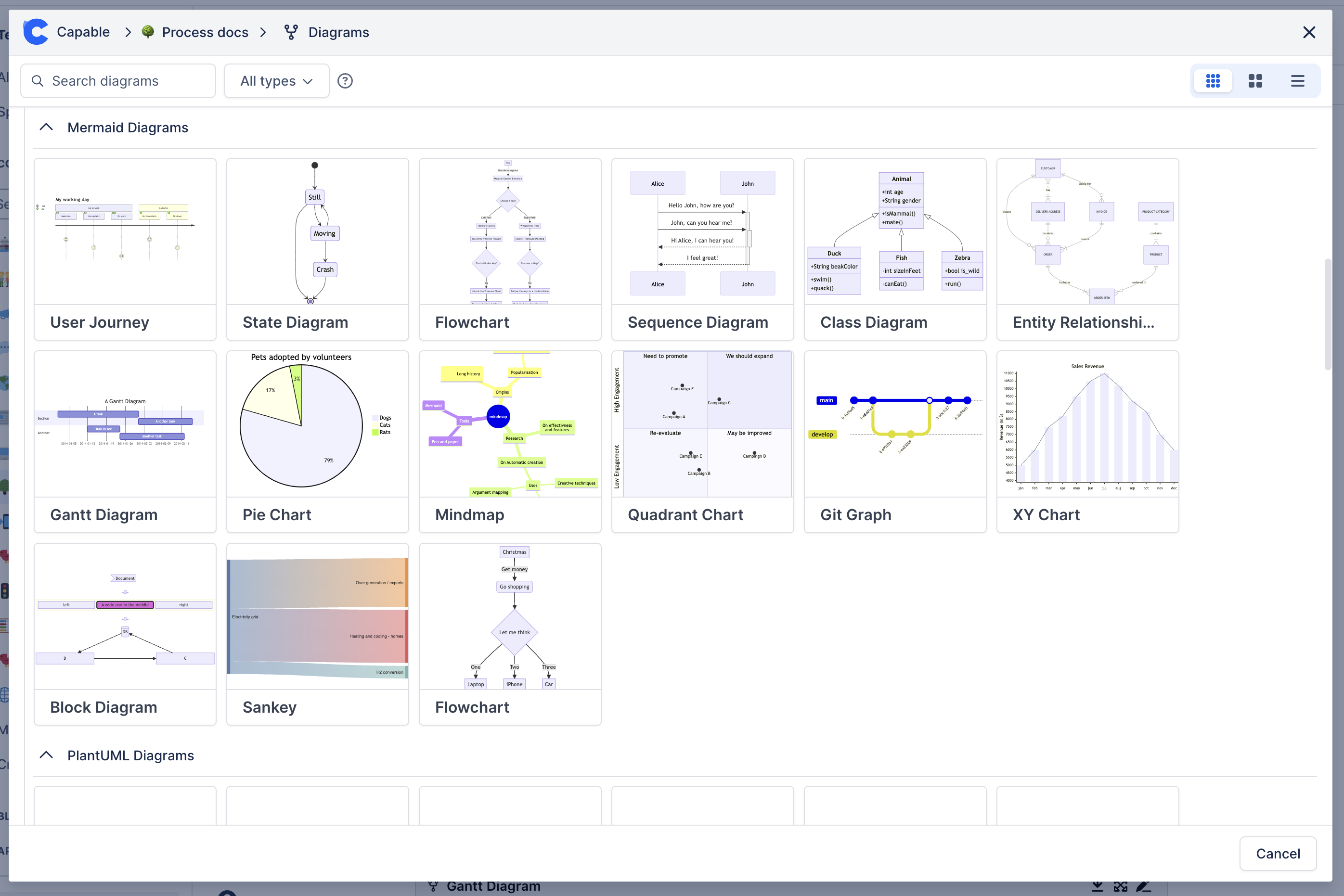Click the Process docs tree icon
Viewport: 1344px width, 896px height.
147,32
